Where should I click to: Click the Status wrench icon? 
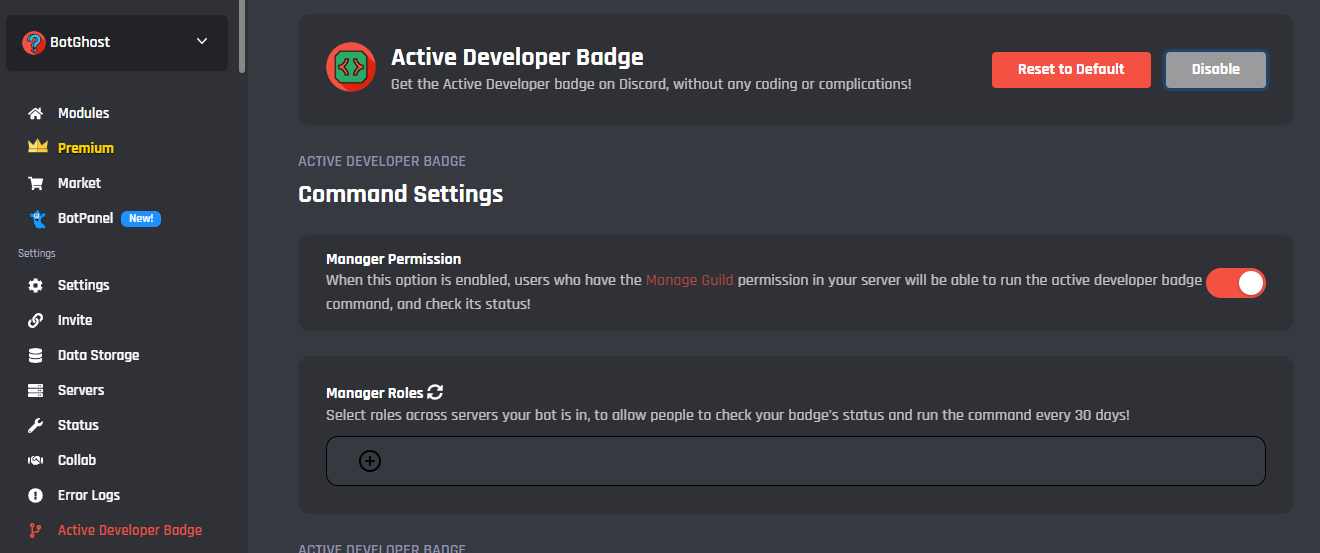tap(36, 425)
